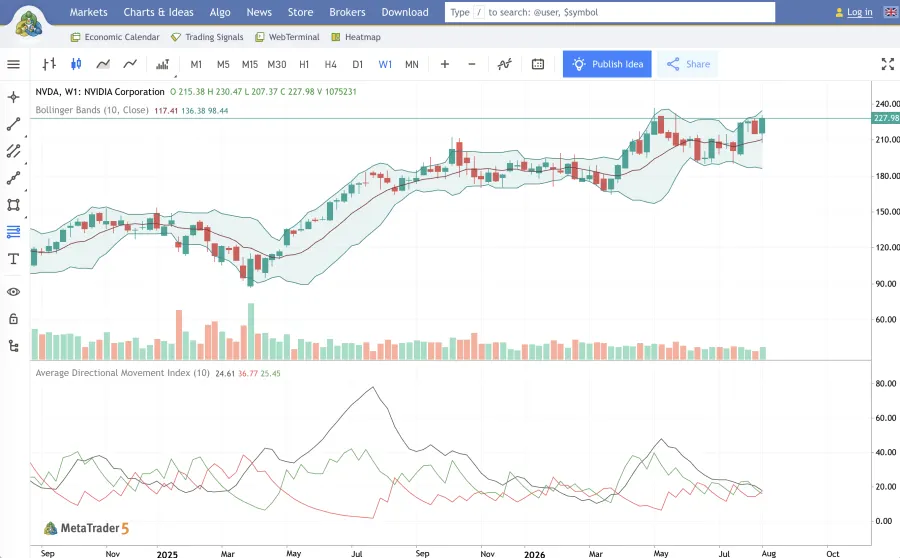Select the parallel channel tool
This screenshot has height=558, width=900.
[x=13, y=151]
